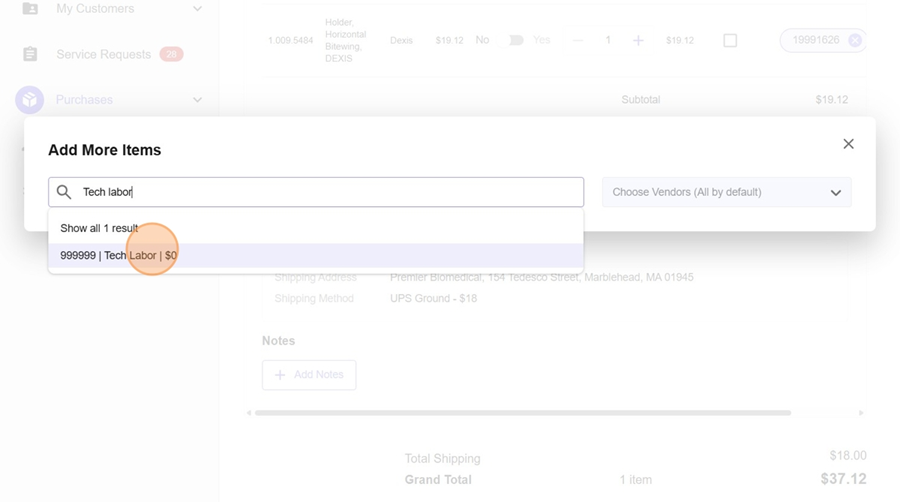Toggle the No/Yes switch
The height and width of the screenshot is (502, 900).
pyautogui.click(x=515, y=41)
